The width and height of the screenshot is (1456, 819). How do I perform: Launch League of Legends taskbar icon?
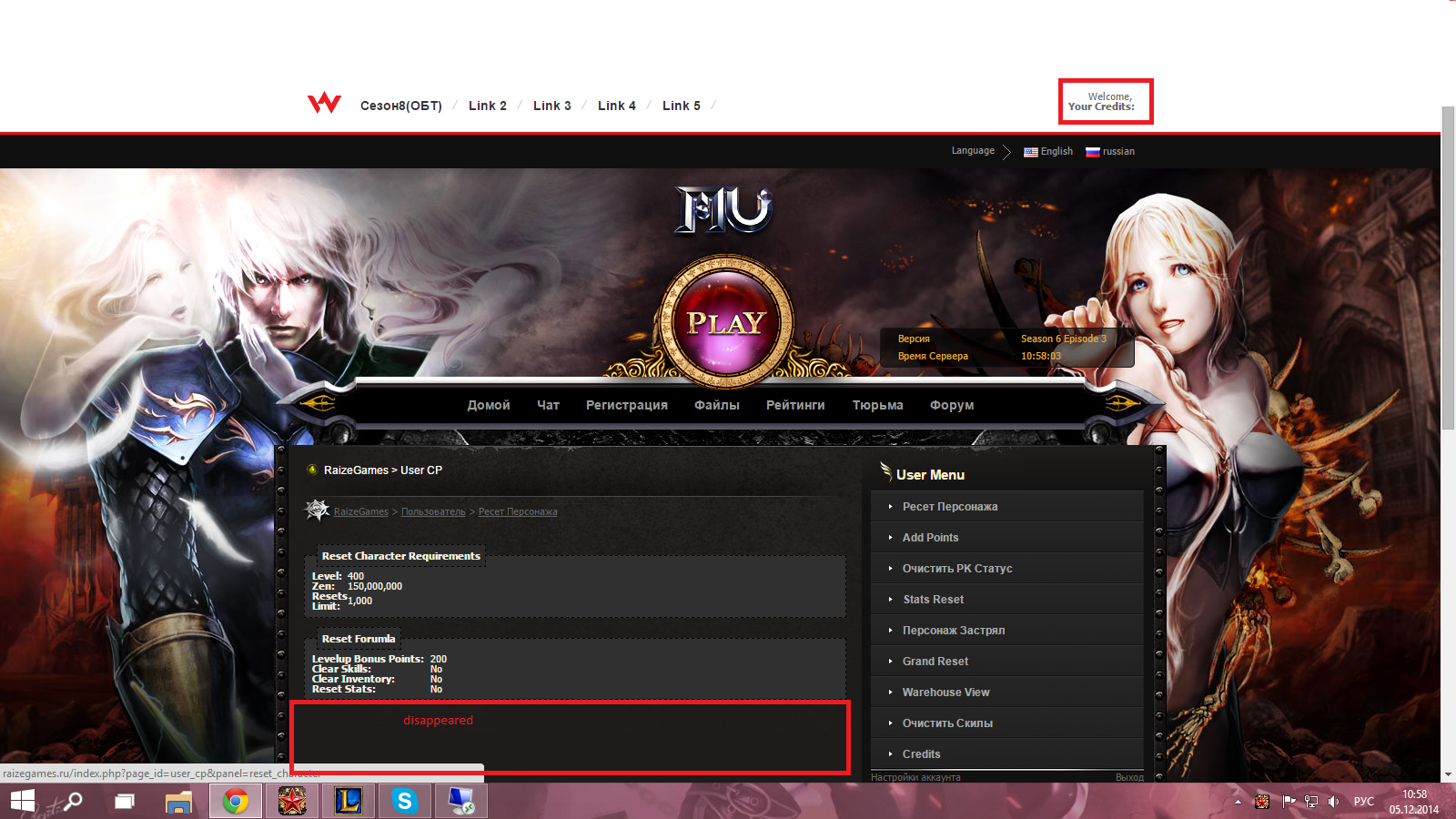348,802
